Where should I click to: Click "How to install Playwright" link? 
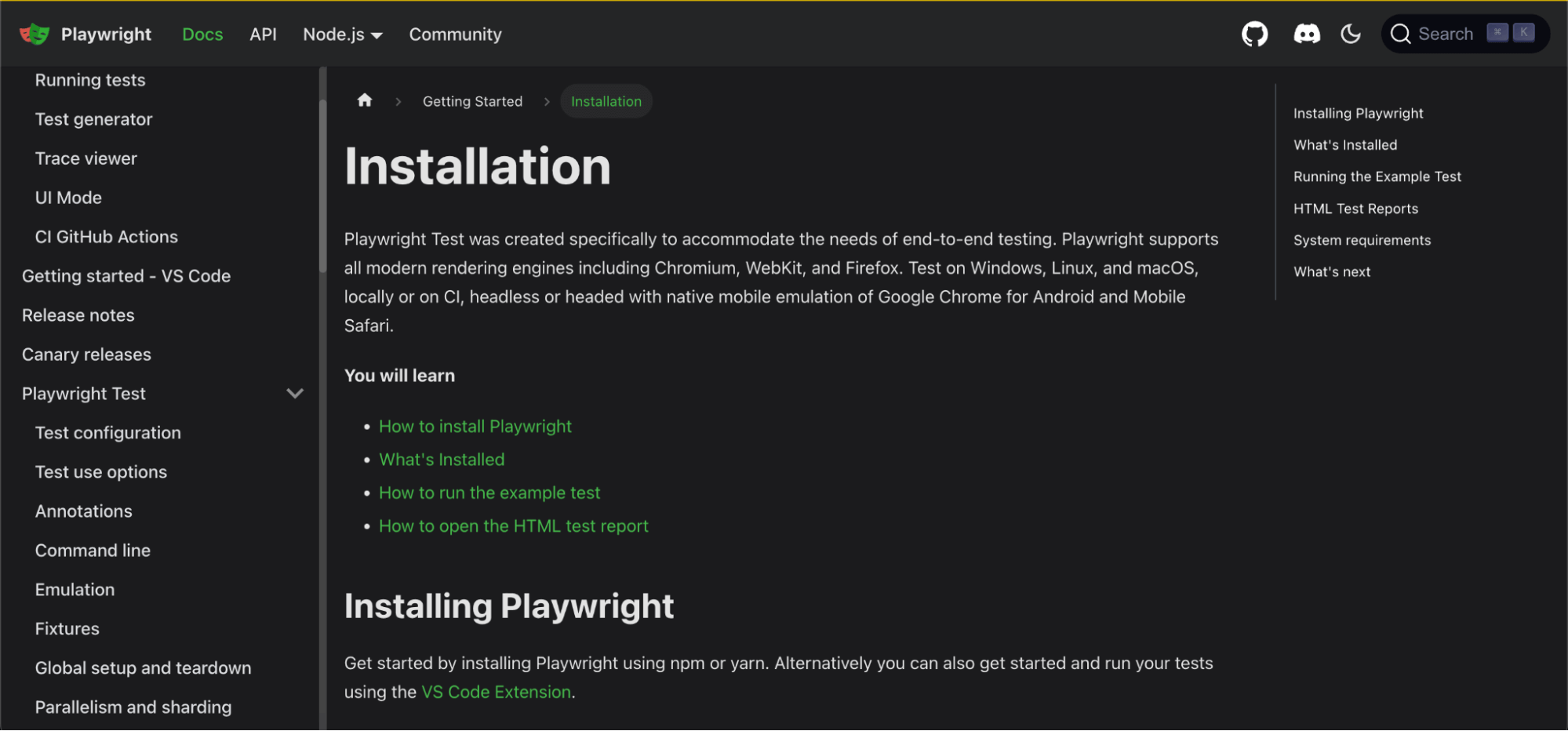tap(475, 427)
